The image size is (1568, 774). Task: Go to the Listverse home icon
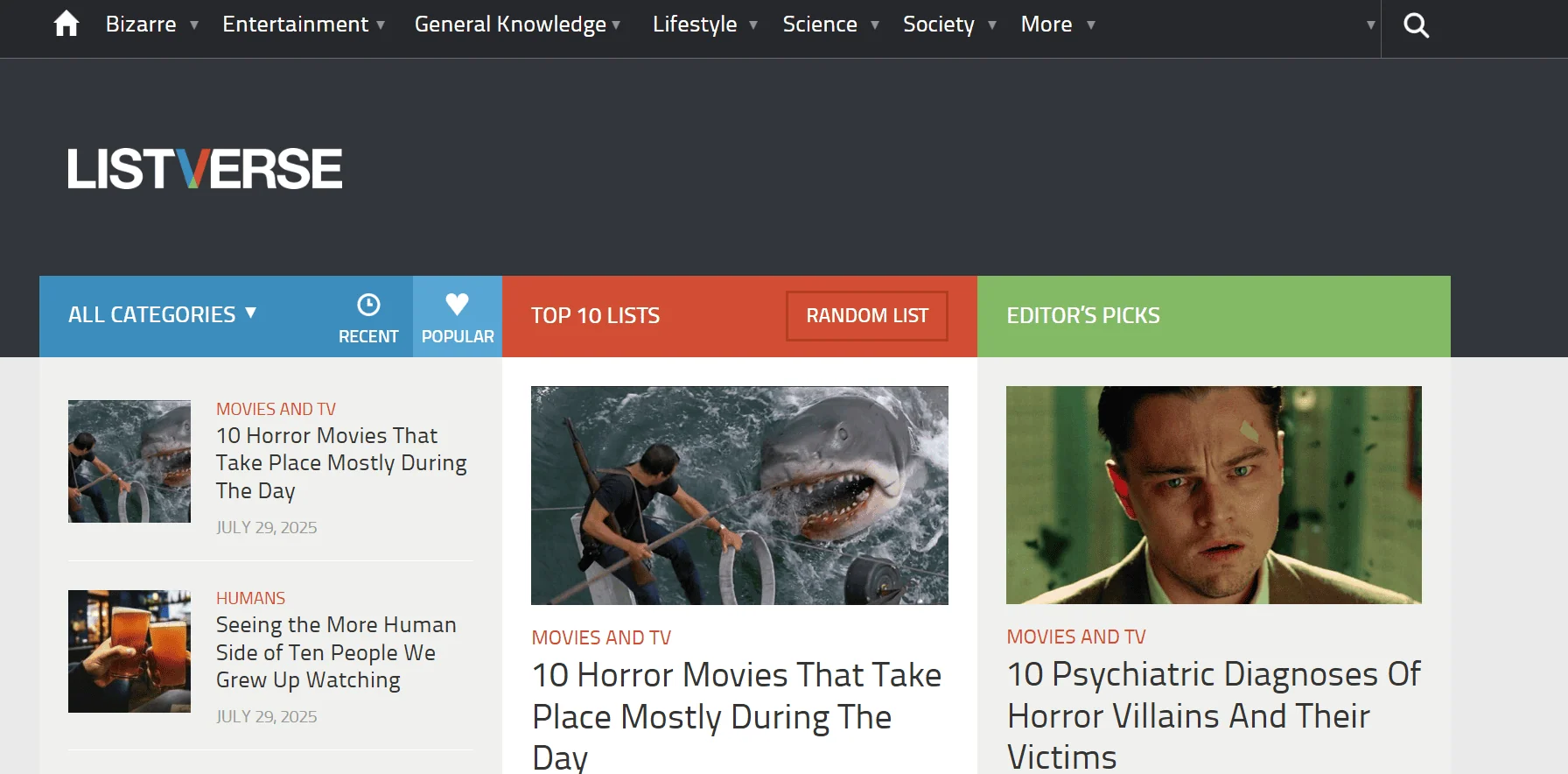click(66, 24)
